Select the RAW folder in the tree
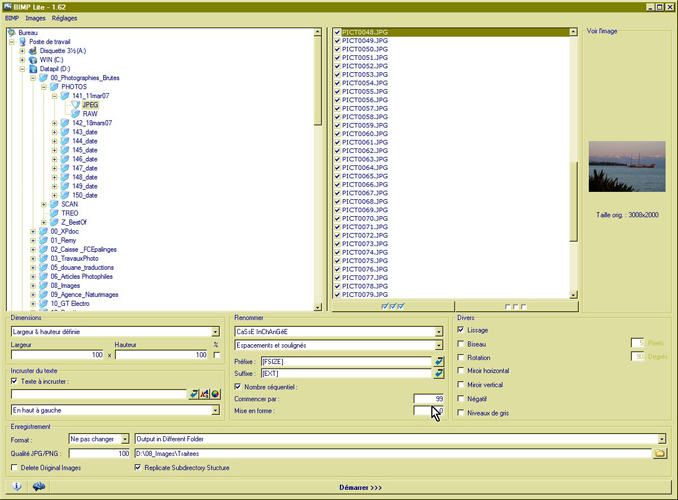Image resolution: width=678 pixels, height=500 pixels. point(90,114)
